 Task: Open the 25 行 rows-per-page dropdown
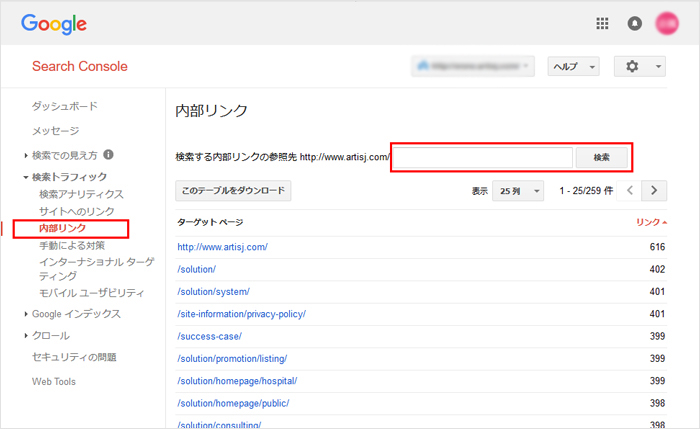(518, 191)
